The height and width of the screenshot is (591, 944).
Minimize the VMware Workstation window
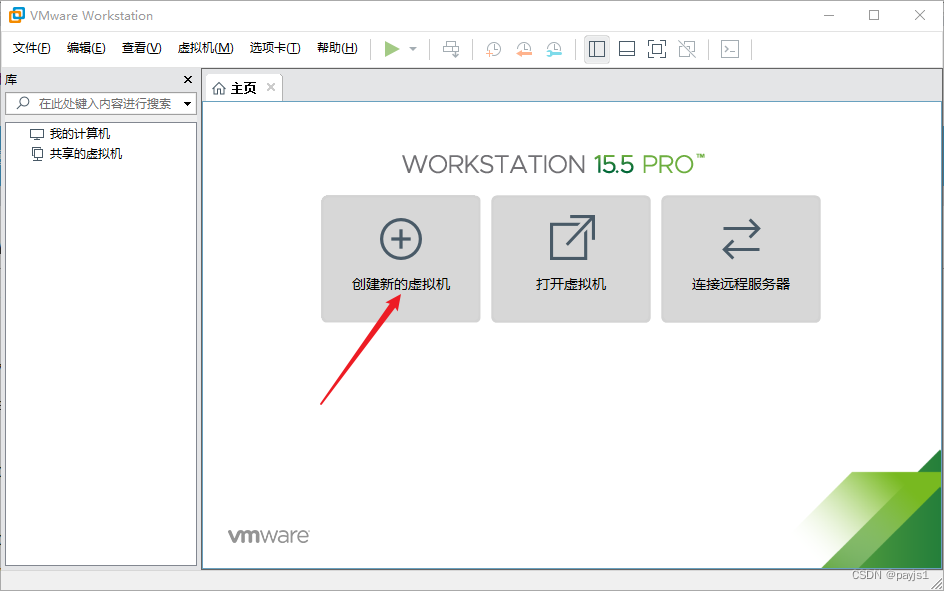coord(829,16)
